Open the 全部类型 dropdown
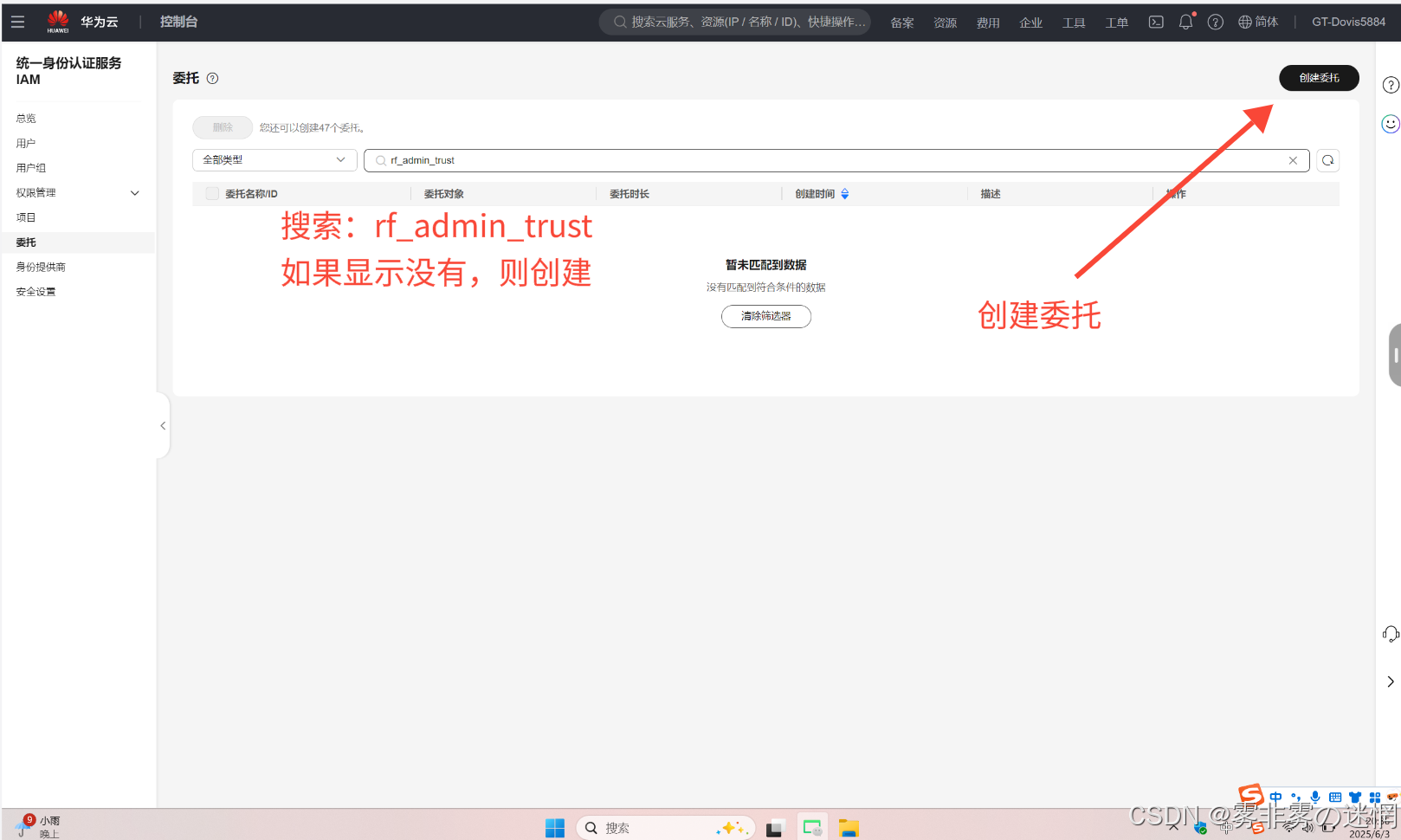 (274, 160)
